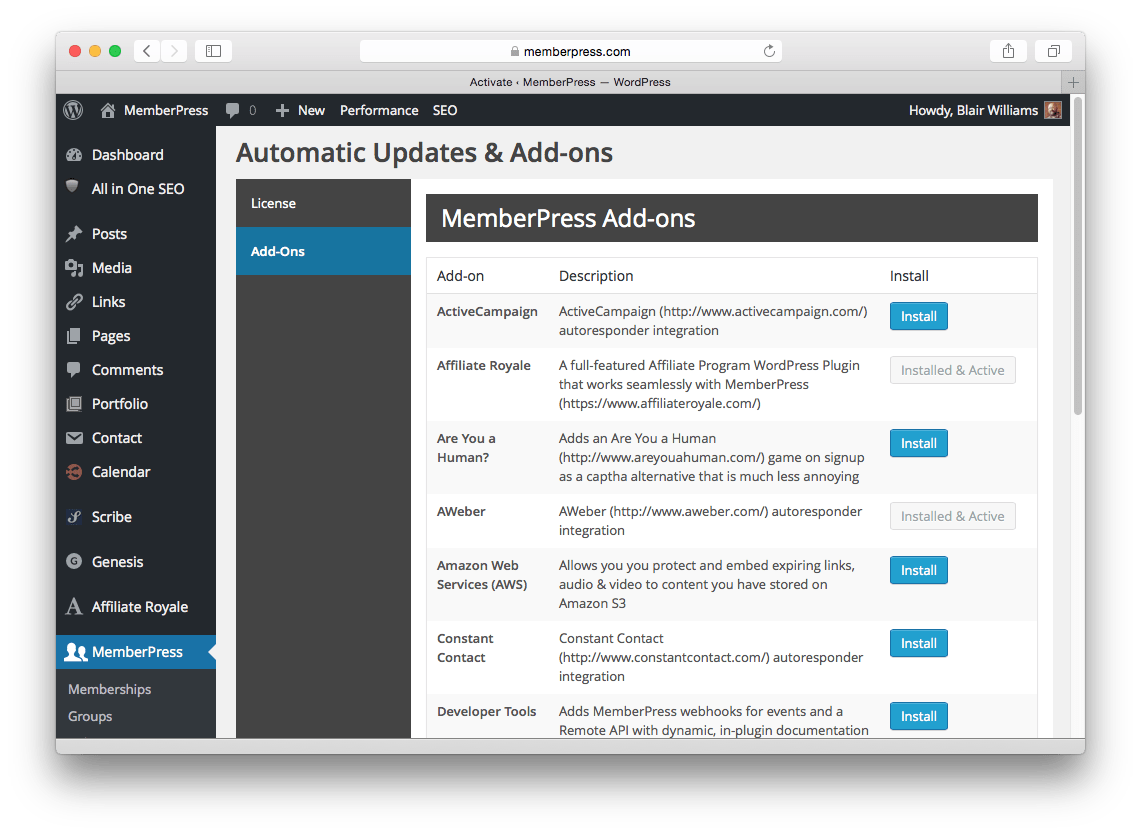This screenshot has height=834, width=1141.
Task: Click the Links chain icon
Action: tap(74, 302)
